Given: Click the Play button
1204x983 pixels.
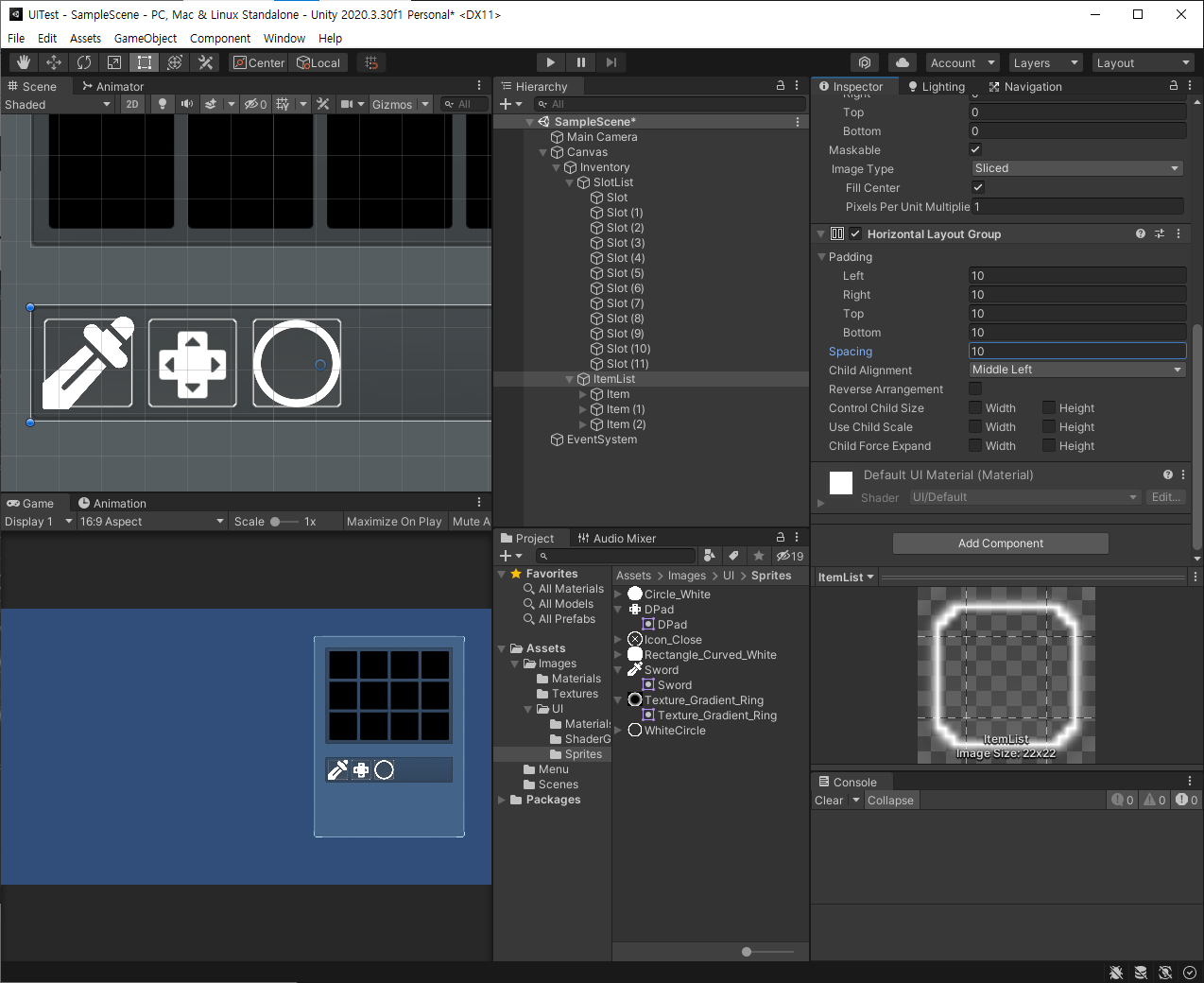Looking at the screenshot, I should point(550,62).
